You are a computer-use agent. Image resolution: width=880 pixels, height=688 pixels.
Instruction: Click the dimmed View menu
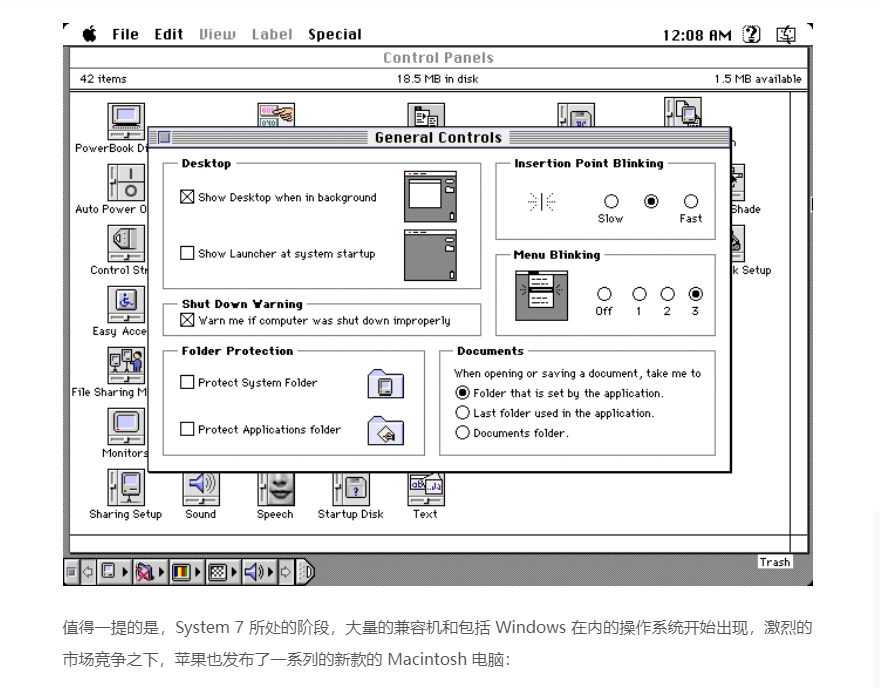(x=217, y=34)
